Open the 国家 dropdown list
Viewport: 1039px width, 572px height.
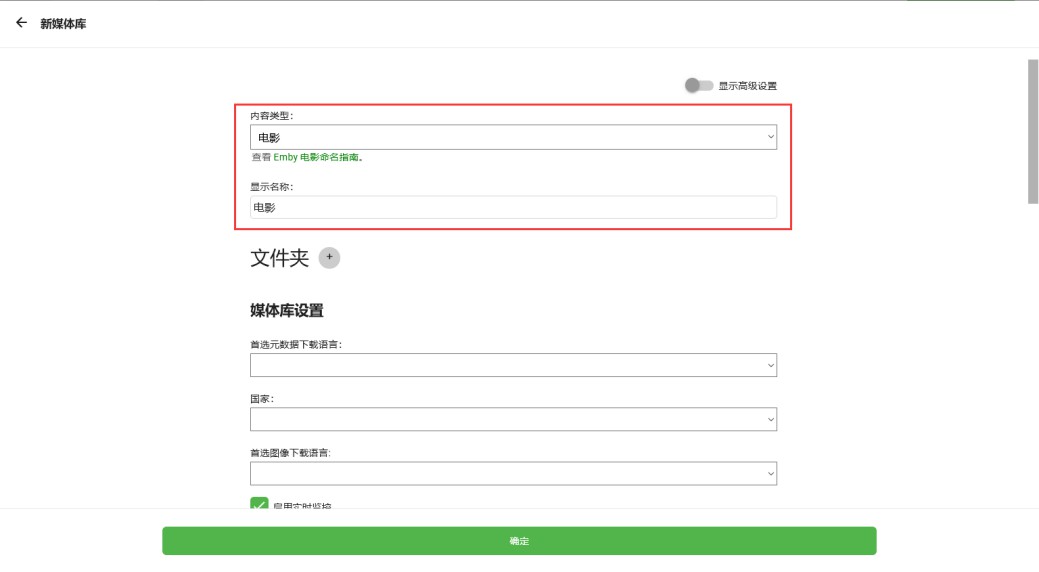[513, 419]
